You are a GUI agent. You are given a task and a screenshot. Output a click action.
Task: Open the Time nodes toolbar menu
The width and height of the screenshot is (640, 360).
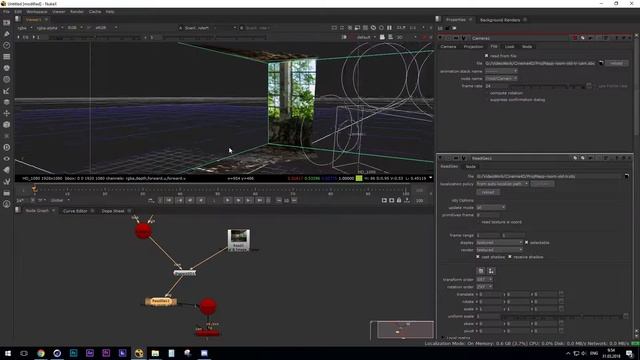pos(7,45)
